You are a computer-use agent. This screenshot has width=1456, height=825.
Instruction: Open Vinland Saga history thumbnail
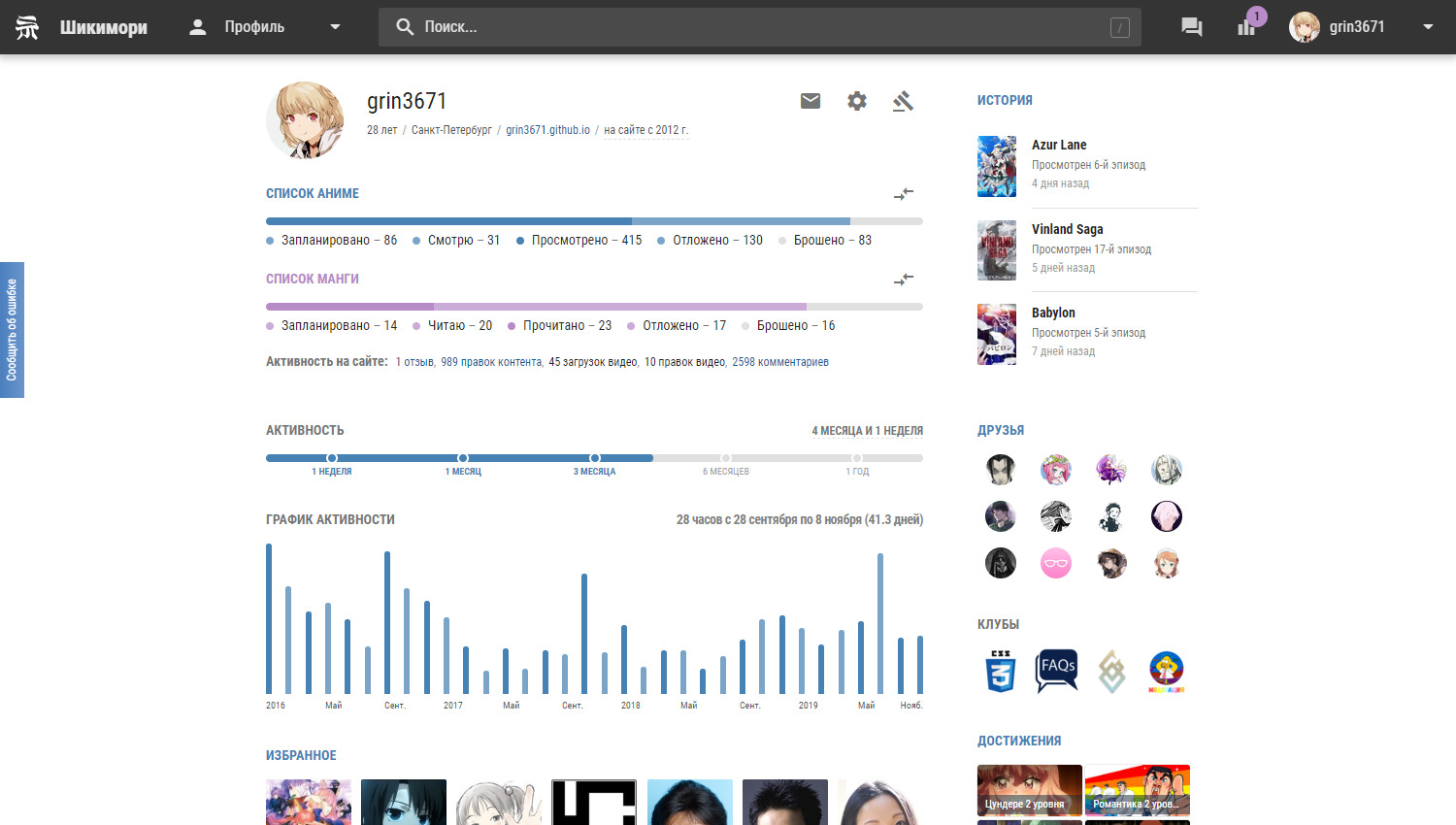(x=997, y=250)
